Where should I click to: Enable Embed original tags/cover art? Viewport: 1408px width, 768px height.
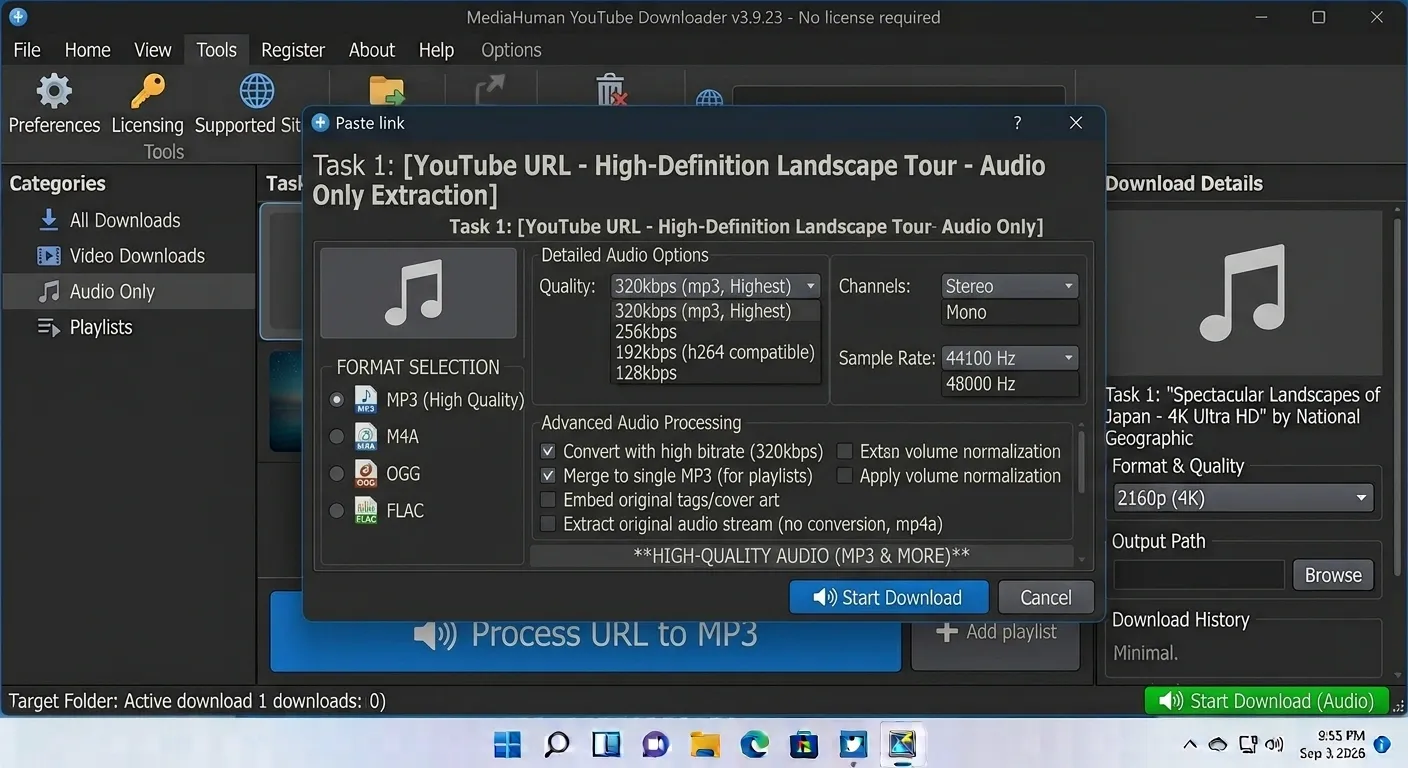(x=548, y=500)
